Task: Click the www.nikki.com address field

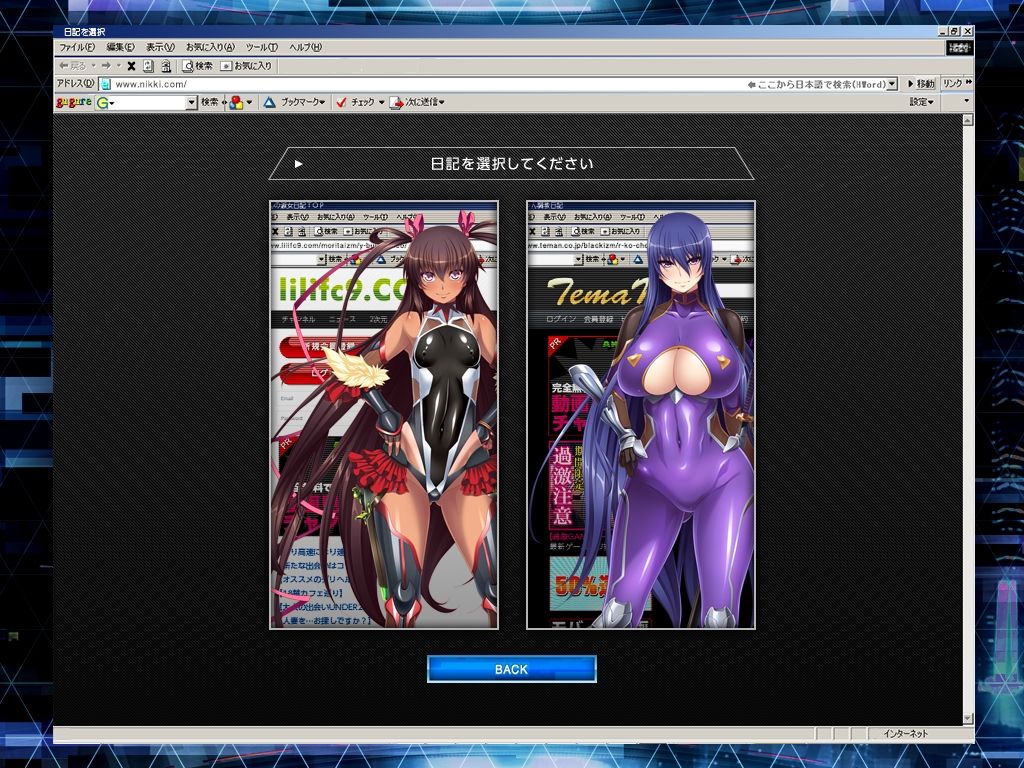Action: pos(424,84)
